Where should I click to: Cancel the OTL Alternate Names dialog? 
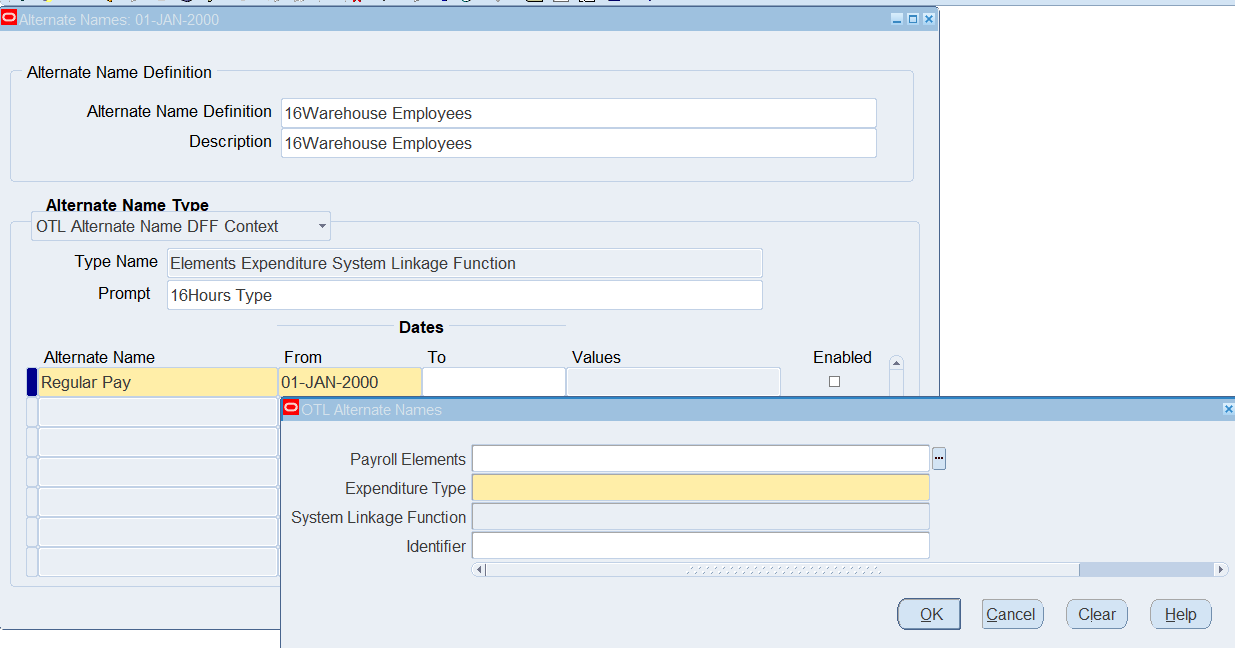[x=1011, y=614]
